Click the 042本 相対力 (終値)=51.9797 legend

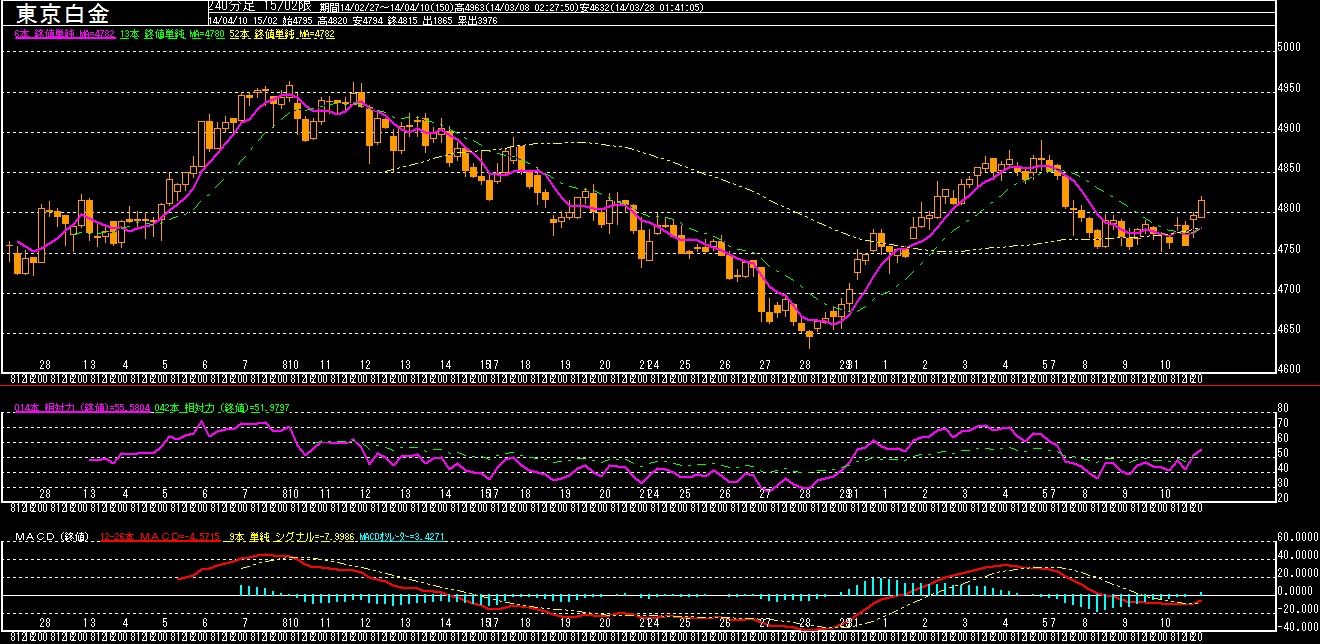[221, 407]
